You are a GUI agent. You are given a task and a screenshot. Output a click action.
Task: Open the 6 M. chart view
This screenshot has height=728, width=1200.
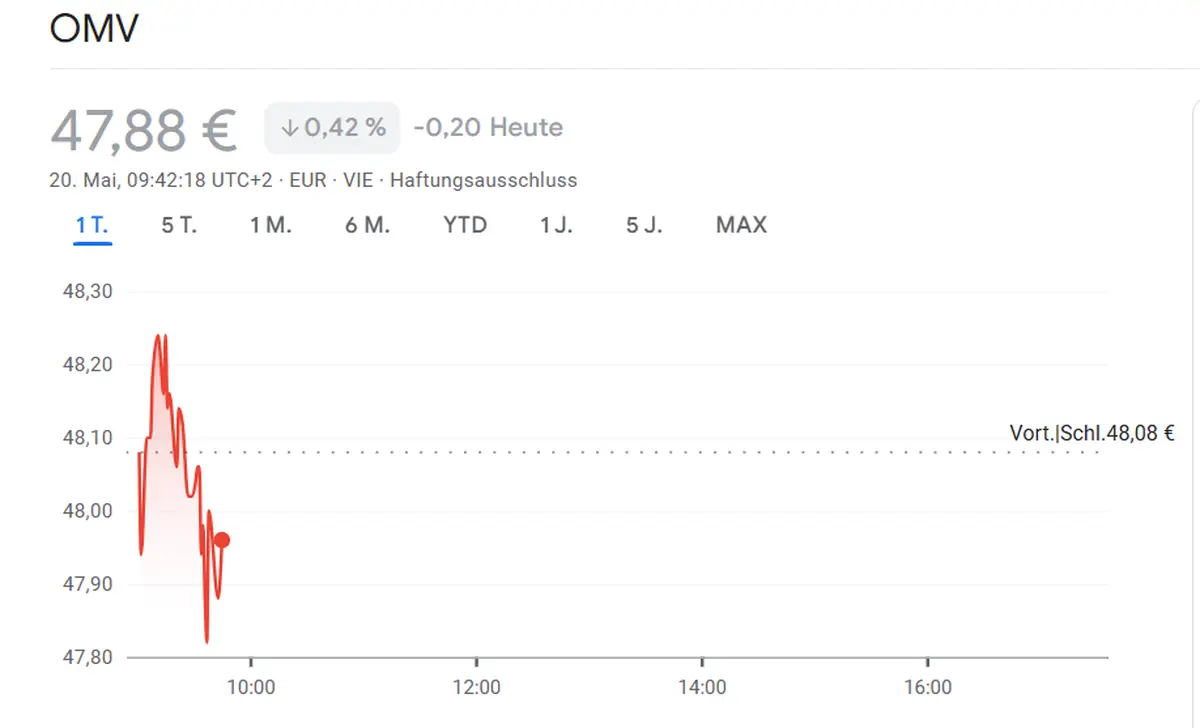tap(367, 225)
